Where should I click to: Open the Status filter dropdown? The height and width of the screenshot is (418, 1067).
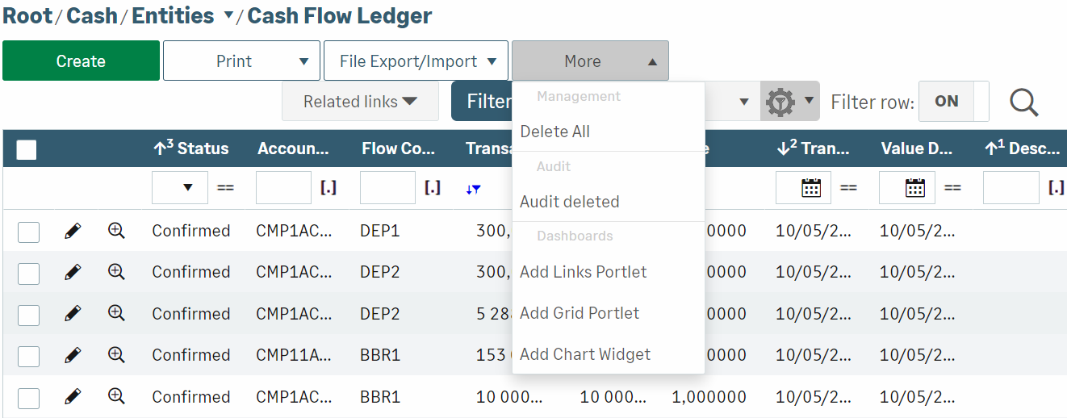180,188
